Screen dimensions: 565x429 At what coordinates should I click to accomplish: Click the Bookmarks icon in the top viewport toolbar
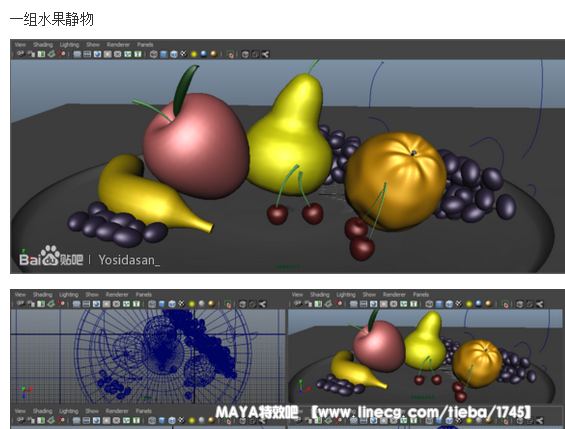point(41,54)
